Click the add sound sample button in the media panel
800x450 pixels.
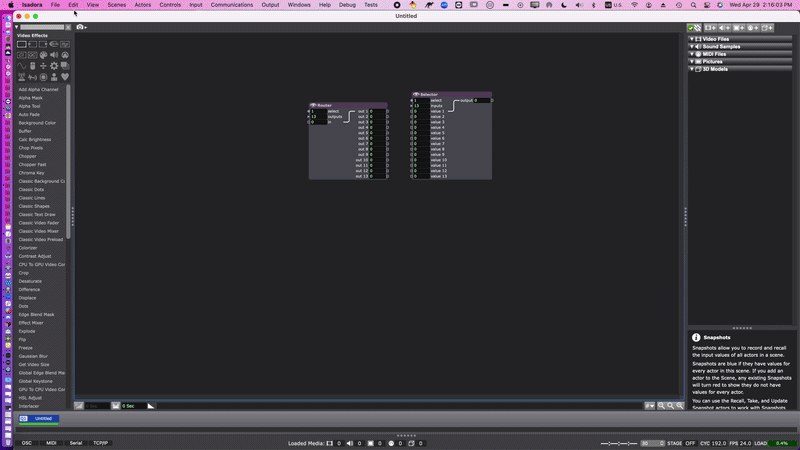(x=724, y=27)
